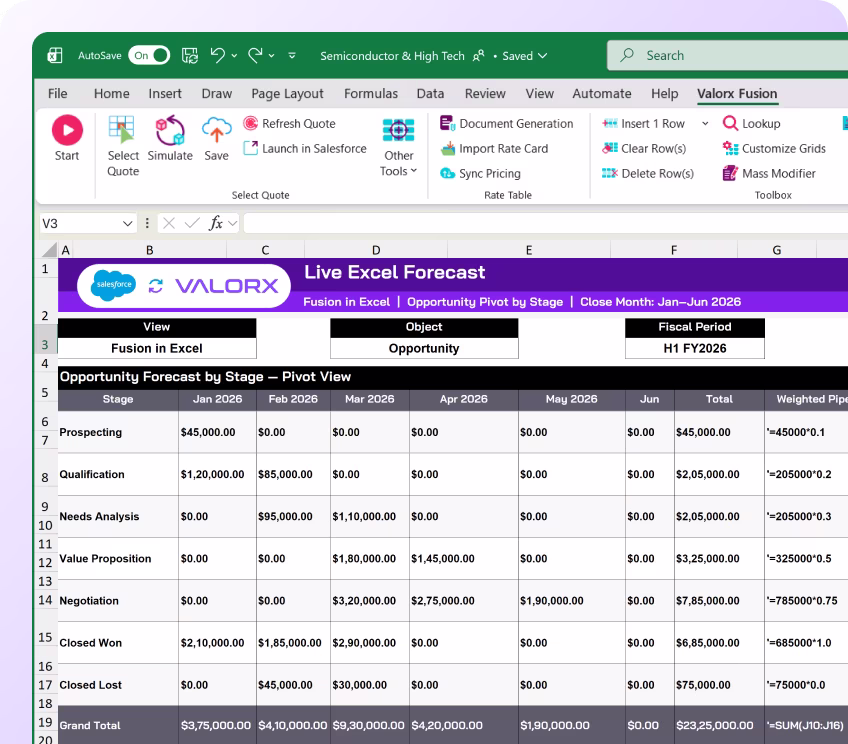This screenshot has height=744, width=848.
Task: Click the formula bar confirm checkmark icon
Action: [x=192, y=223]
